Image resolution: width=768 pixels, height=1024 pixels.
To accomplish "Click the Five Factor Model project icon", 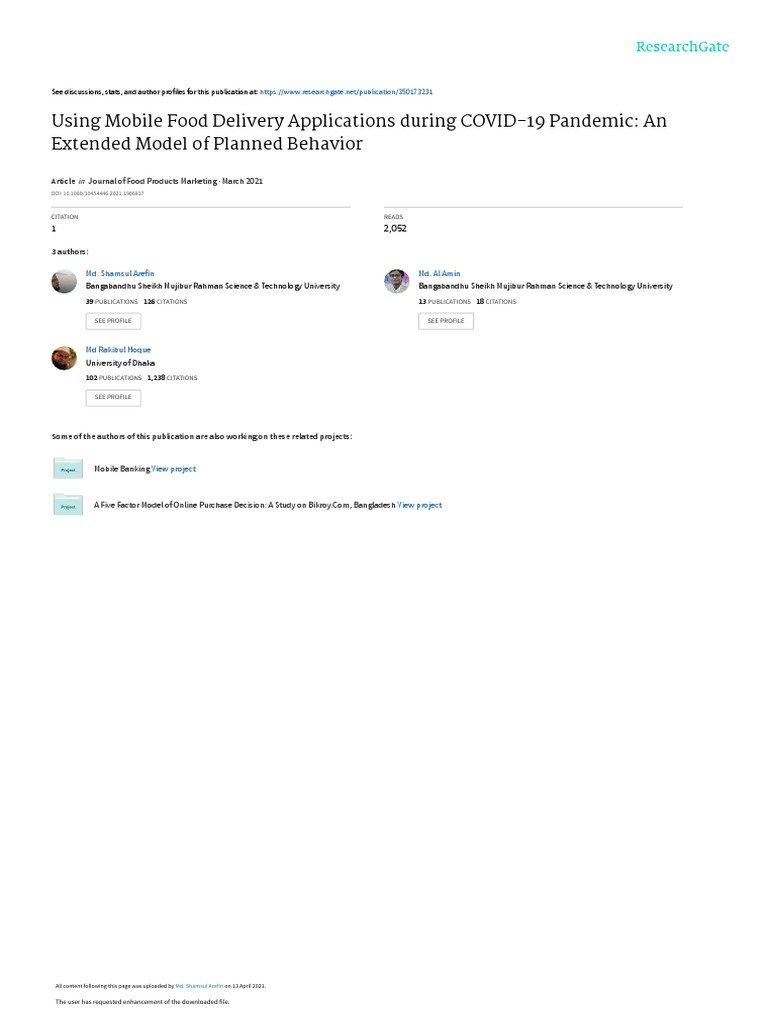I will [68, 505].
